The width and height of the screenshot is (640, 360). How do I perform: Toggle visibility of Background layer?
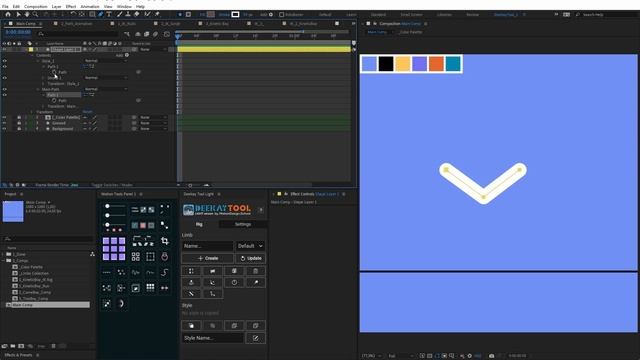[4, 129]
